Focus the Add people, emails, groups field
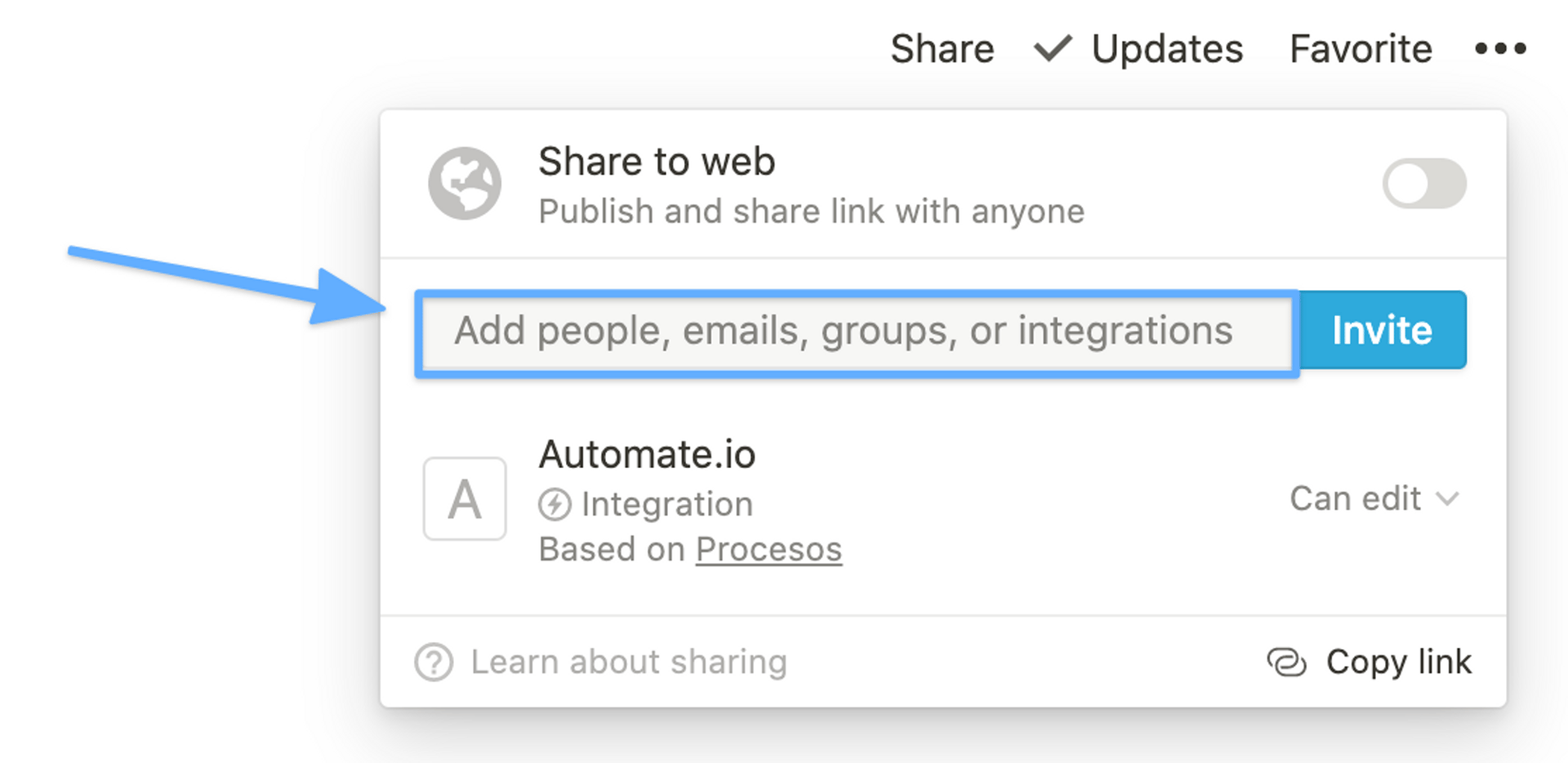The height and width of the screenshot is (763, 1568). [856, 332]
